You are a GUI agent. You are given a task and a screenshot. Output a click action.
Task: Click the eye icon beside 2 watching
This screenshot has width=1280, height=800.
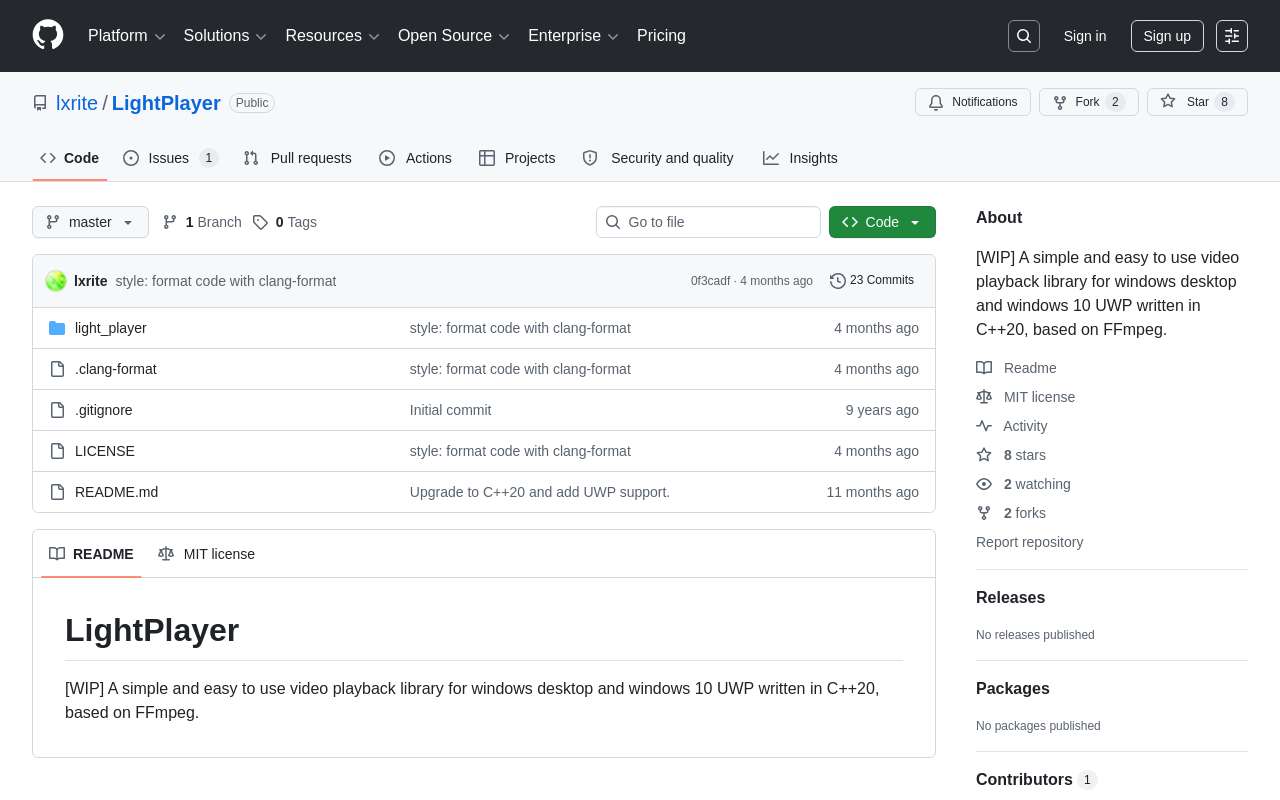tap(984, 484)
